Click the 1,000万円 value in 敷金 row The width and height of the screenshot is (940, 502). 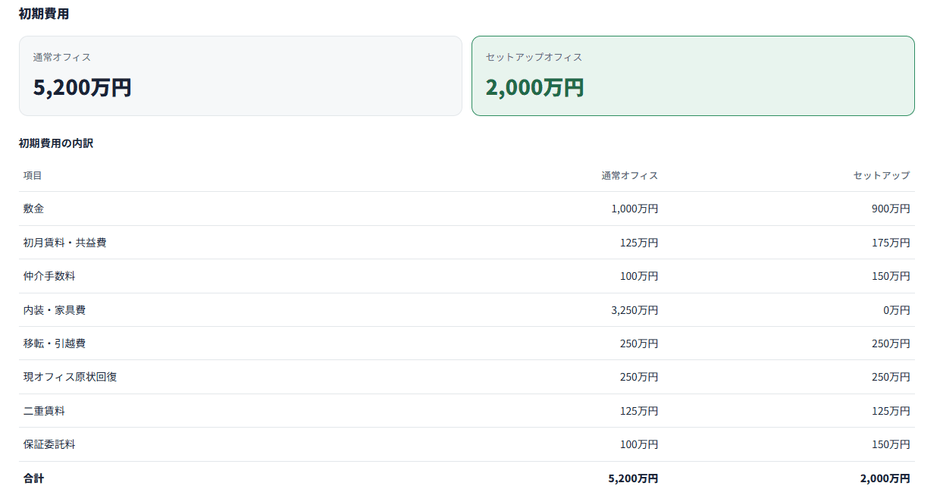[x=634, y=209]
